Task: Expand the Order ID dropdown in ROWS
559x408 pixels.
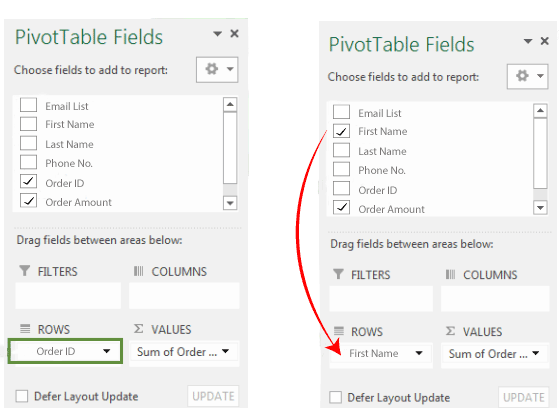Action: tap(107, 351)
